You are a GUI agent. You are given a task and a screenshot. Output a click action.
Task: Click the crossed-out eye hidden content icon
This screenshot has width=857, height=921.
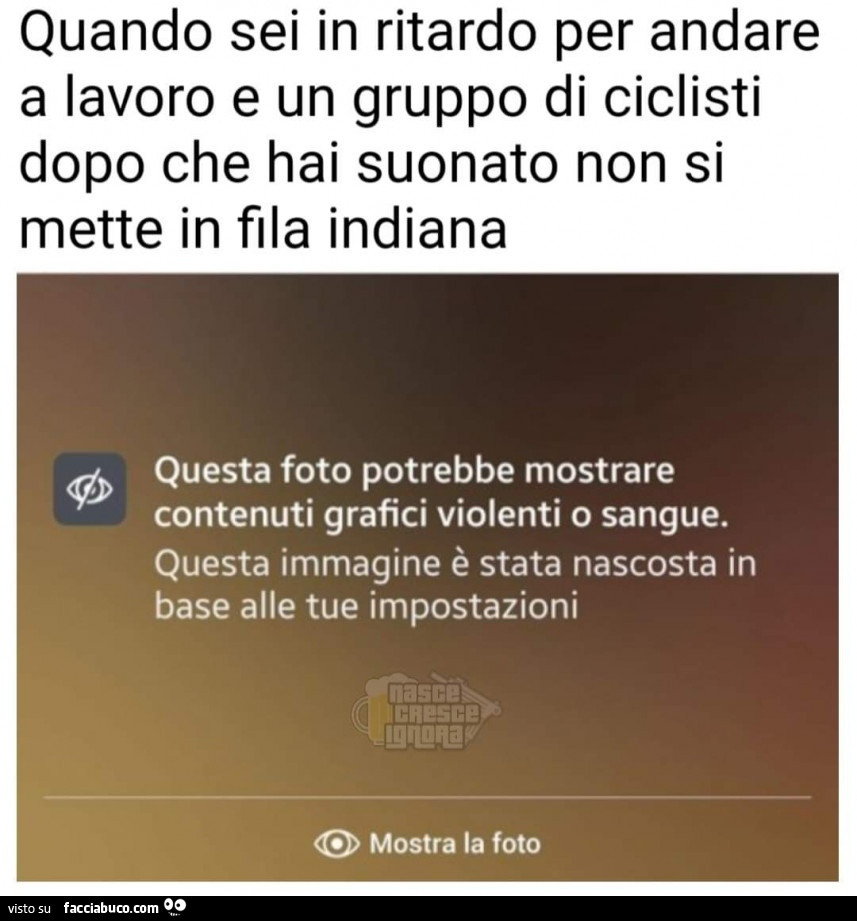tap(89, 489)
